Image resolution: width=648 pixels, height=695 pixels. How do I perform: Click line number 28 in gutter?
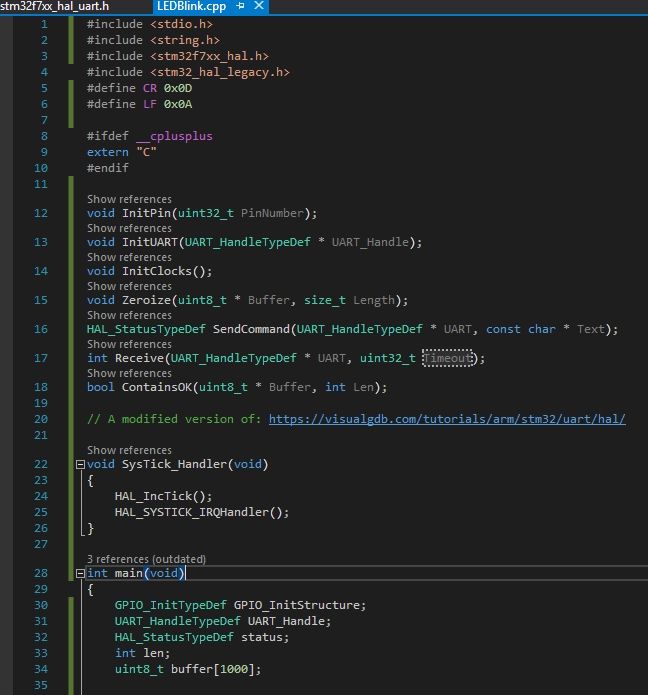tap(41, 574)
